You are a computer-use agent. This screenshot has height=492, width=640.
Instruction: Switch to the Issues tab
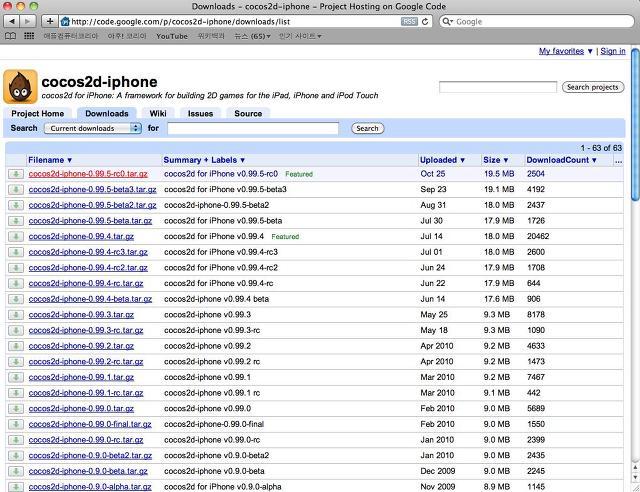point(200,114)
